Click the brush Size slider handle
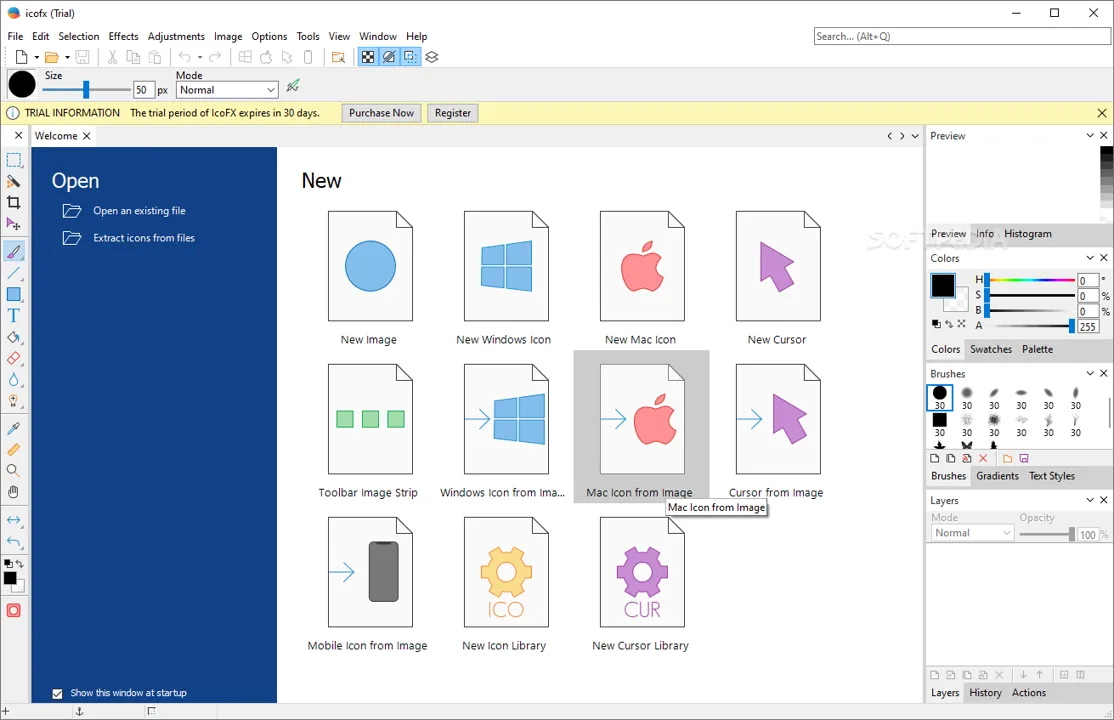This screenshot has height=720, width=1114. [x=86, y=89]
